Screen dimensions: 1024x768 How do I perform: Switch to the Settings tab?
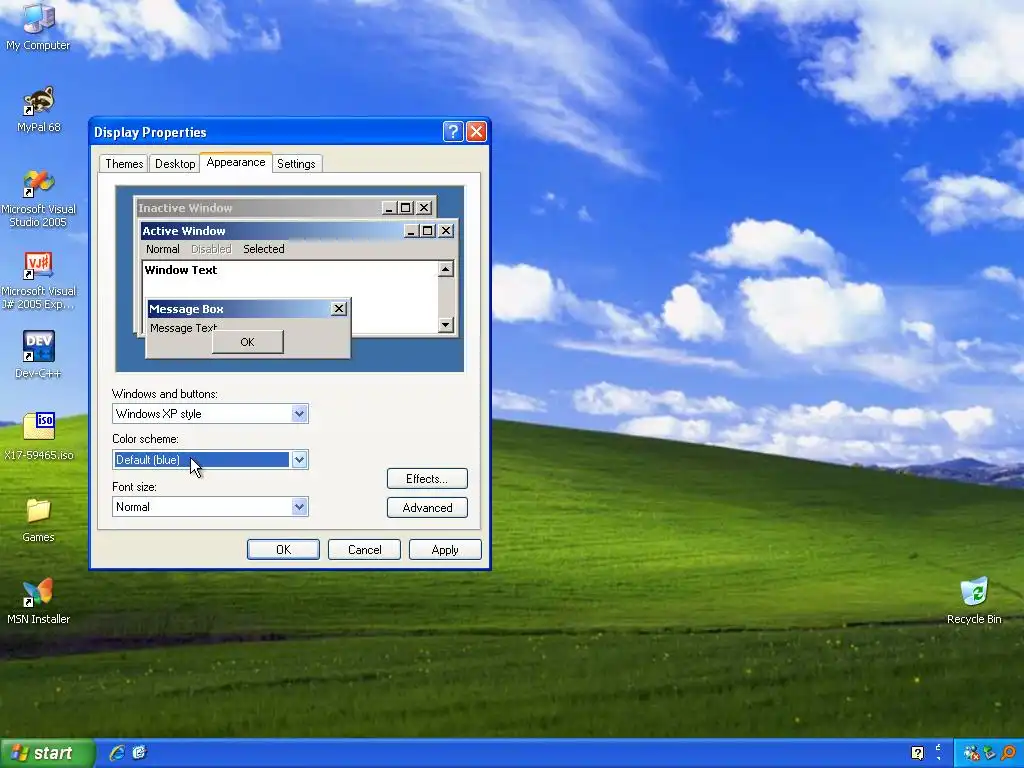coord(296,164)
